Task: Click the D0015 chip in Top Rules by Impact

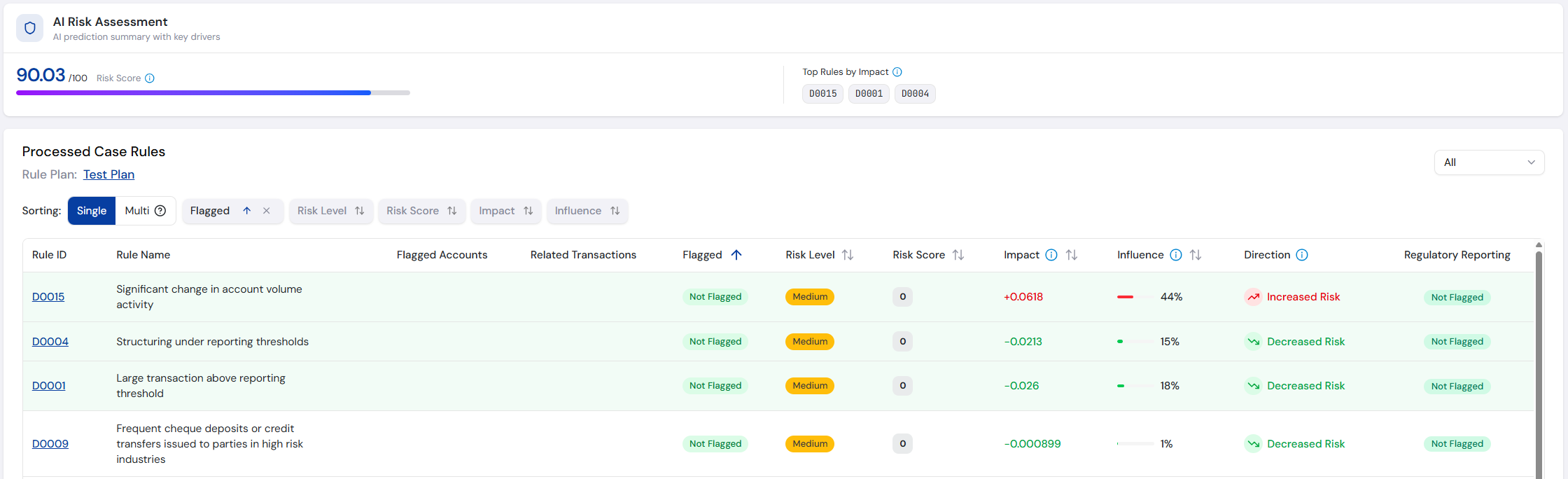Action: [822, 94]
